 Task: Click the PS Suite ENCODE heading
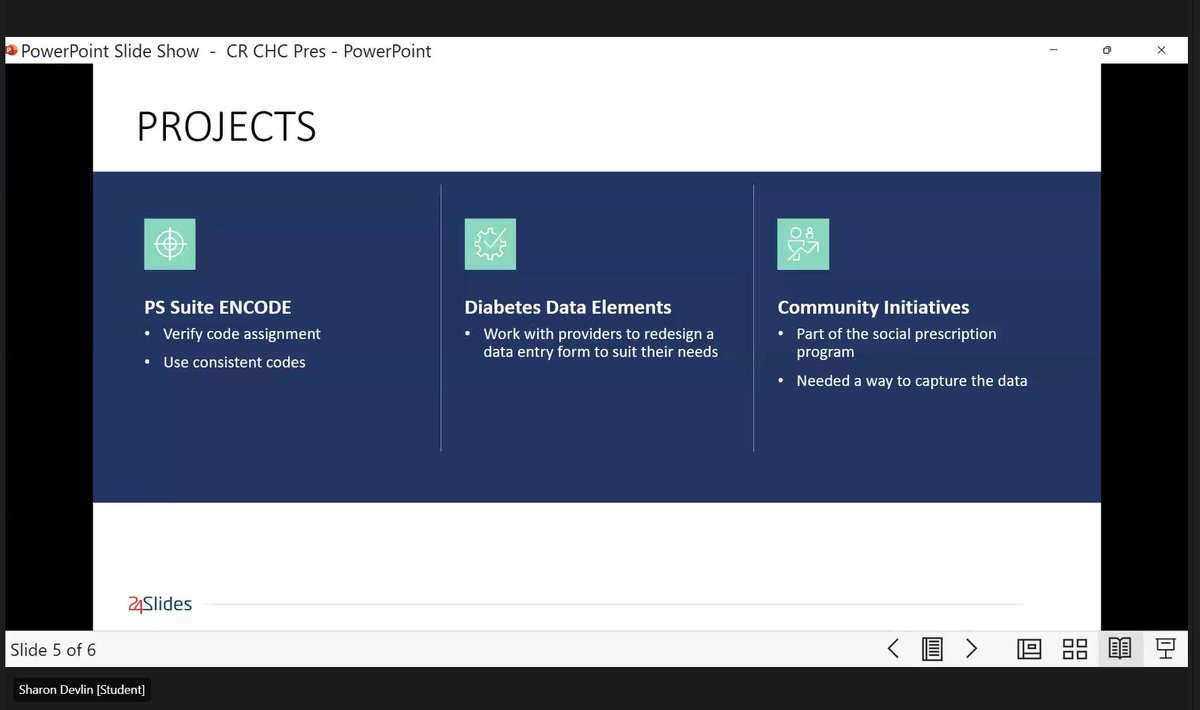[218, 307]
